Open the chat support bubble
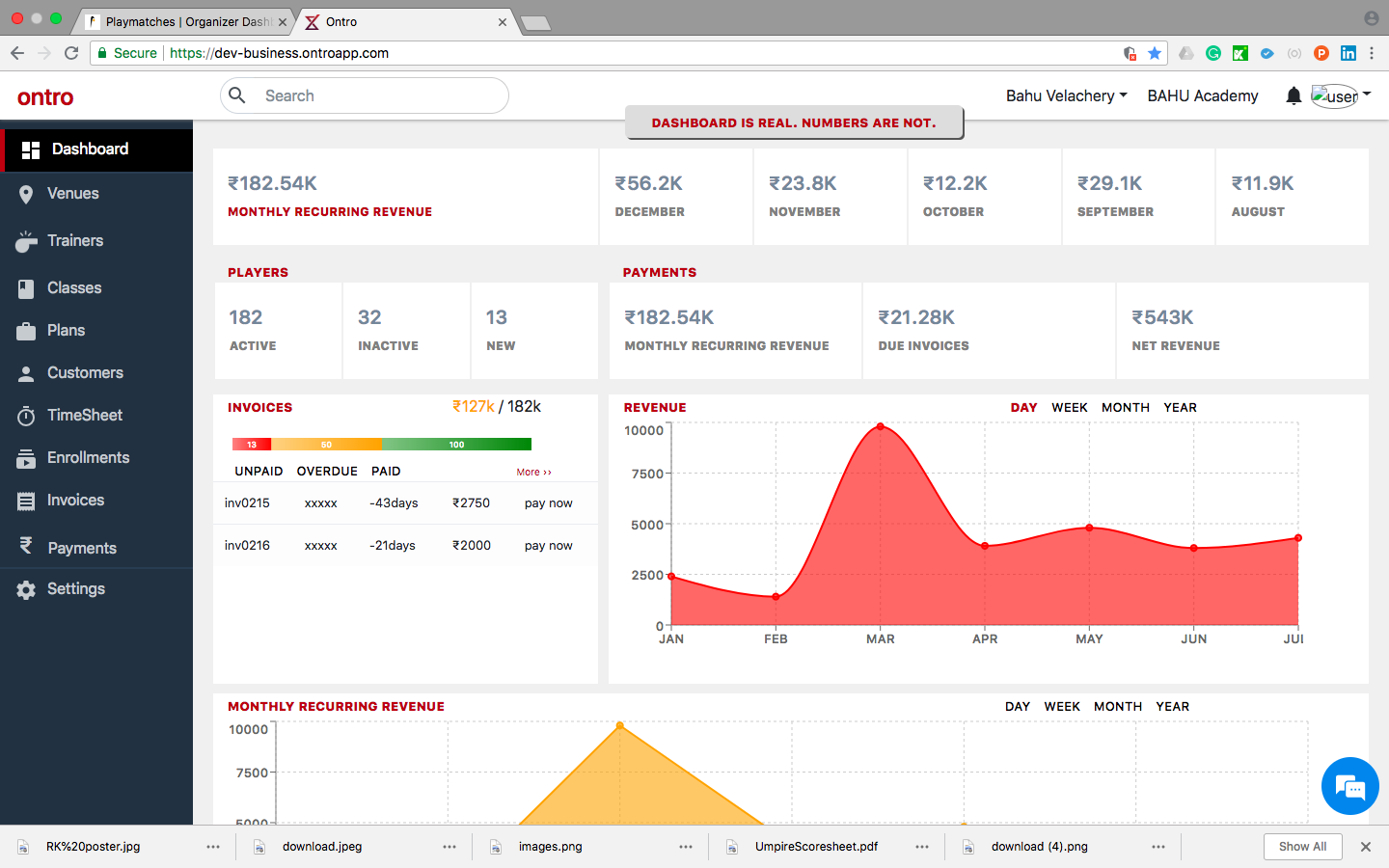 1349,787
